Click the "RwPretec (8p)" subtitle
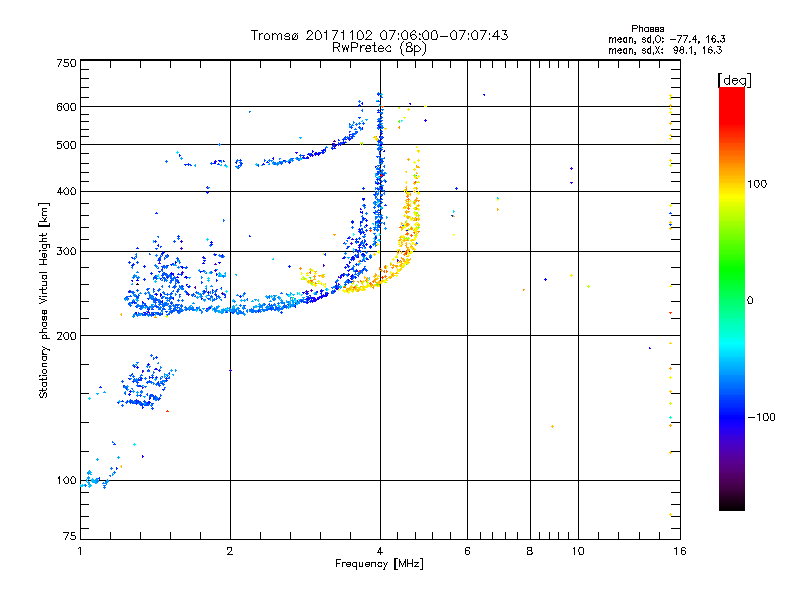The height and width of the screenshot is (600, 800). pos(379,48)
